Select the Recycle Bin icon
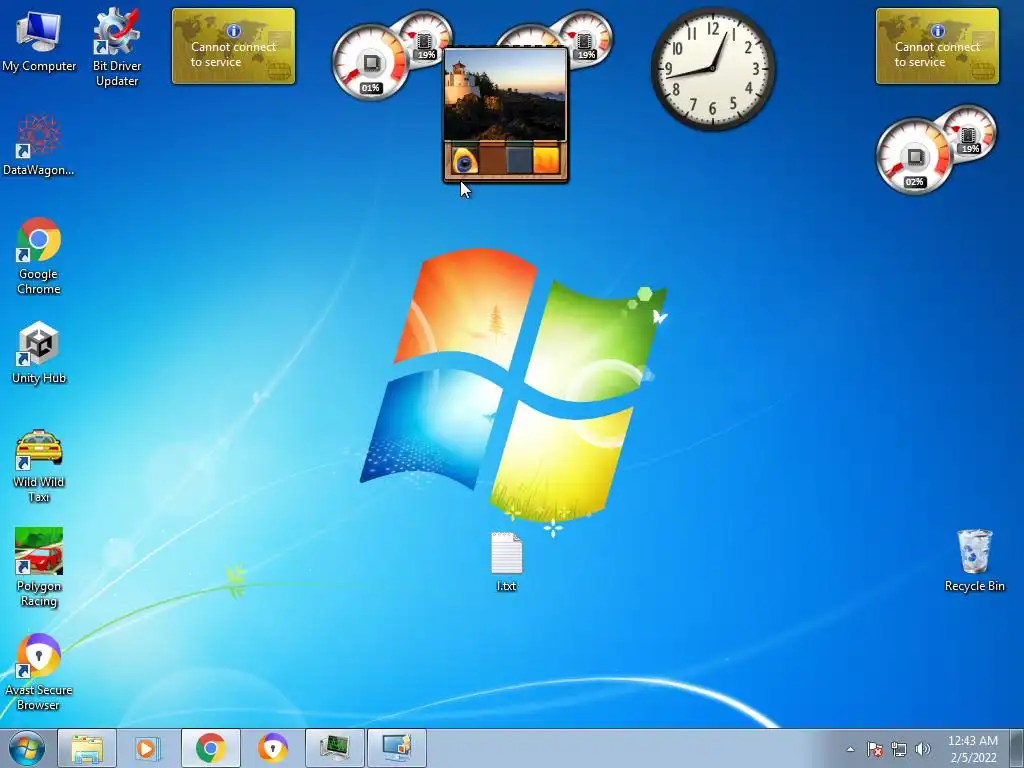Viewport: 1024px width, 768px height. (974, 560)
